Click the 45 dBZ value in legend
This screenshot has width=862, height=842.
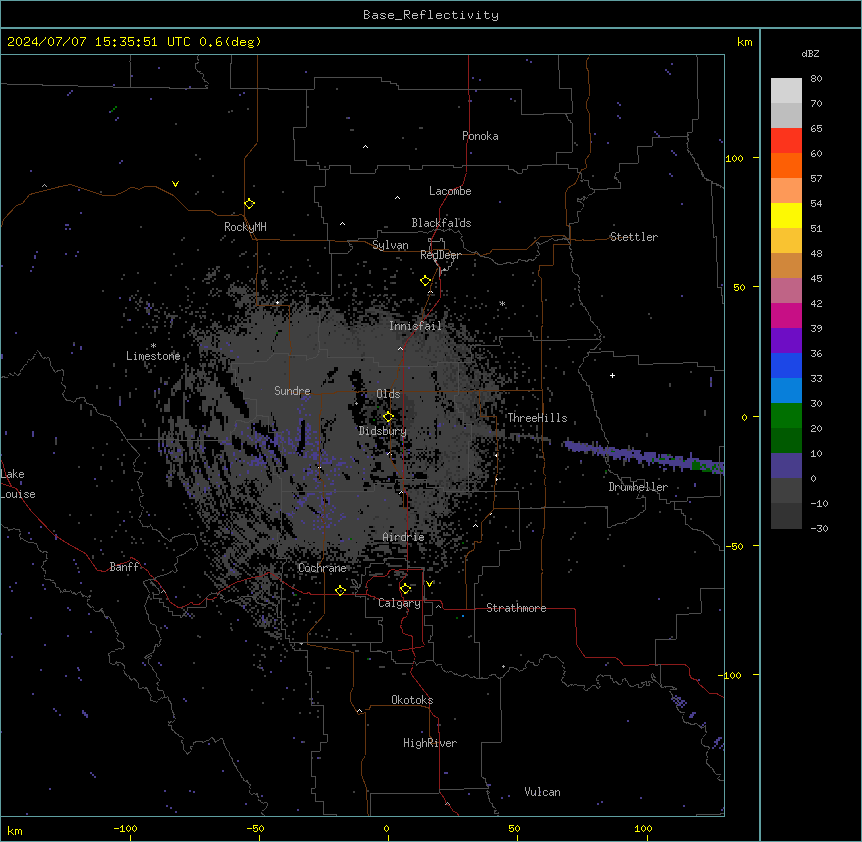coord(816,279)
